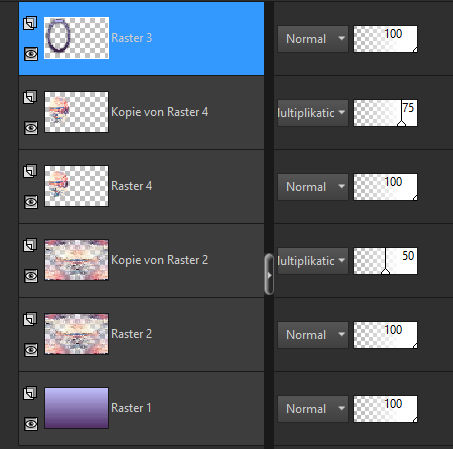Open blend mode dropdown for Raster 3

click(313, 39)
